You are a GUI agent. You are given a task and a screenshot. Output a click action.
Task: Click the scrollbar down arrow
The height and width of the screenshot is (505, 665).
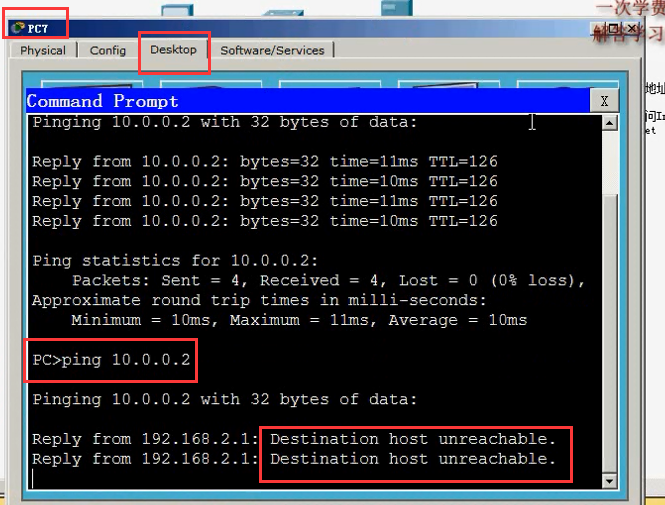pyautogui.click(x=609, y=481)
